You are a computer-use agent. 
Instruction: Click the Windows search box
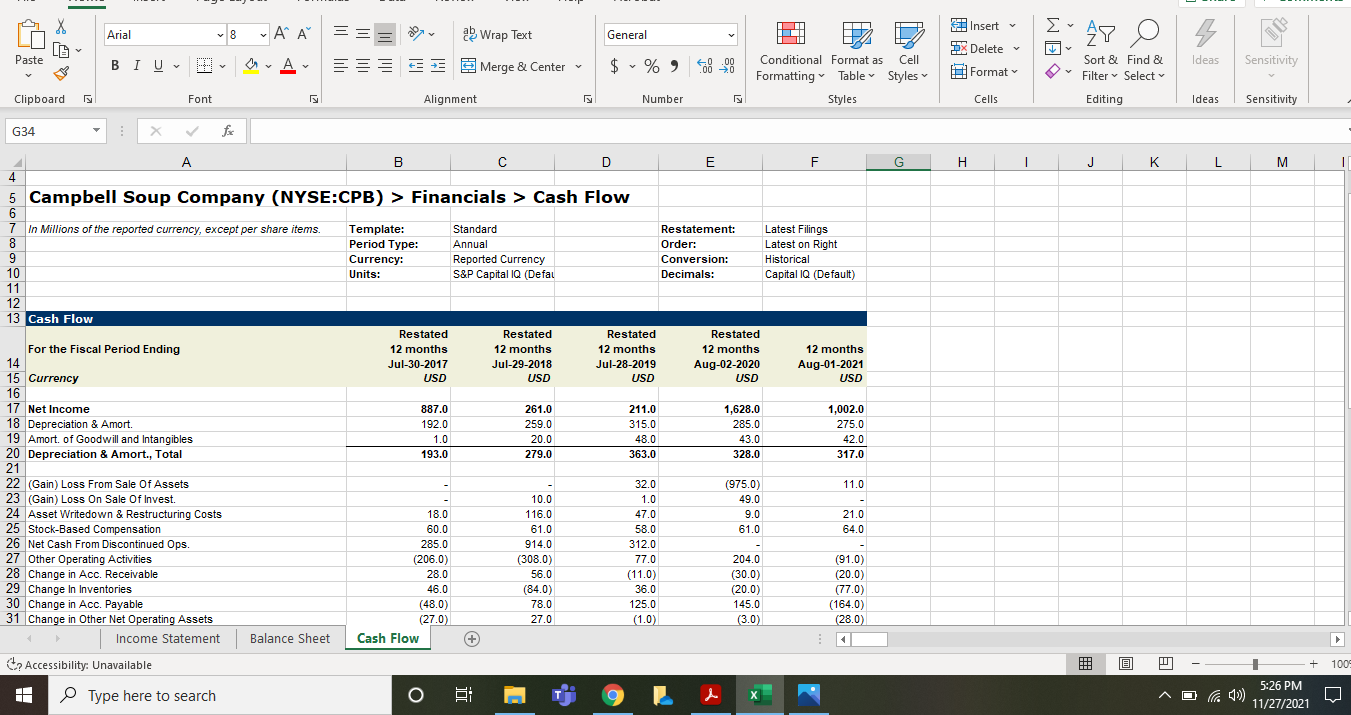point(219,696)
